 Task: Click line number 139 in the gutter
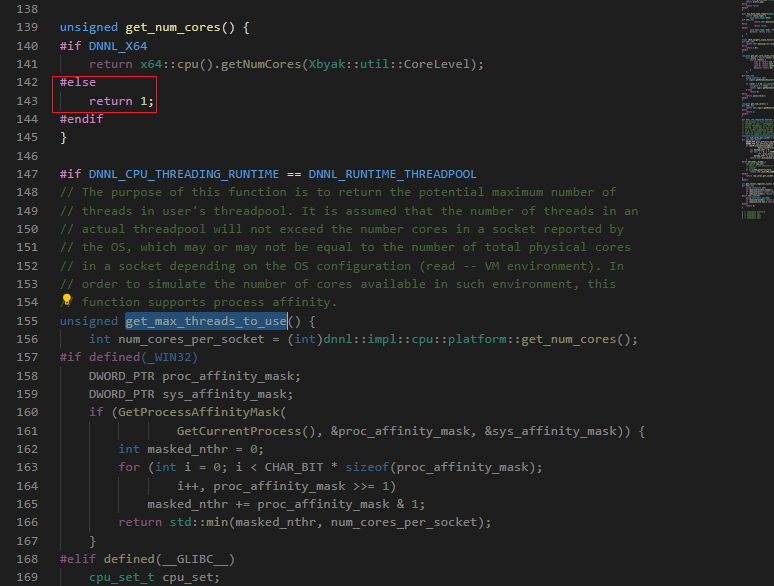(x=27, y=27)
